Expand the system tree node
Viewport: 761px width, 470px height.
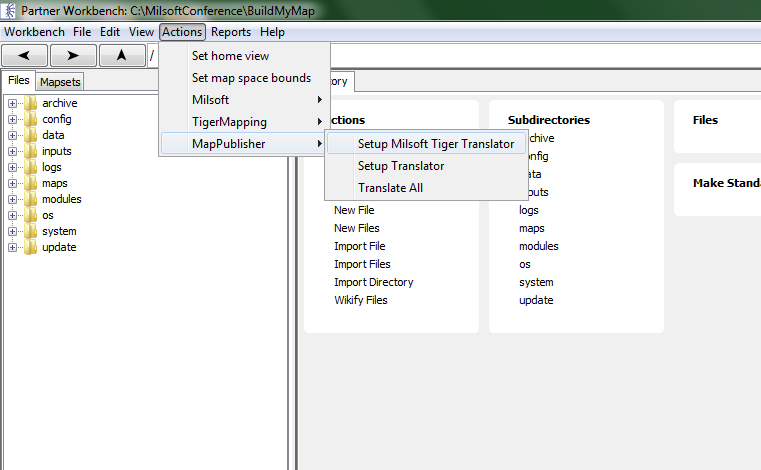pos(12,232)
